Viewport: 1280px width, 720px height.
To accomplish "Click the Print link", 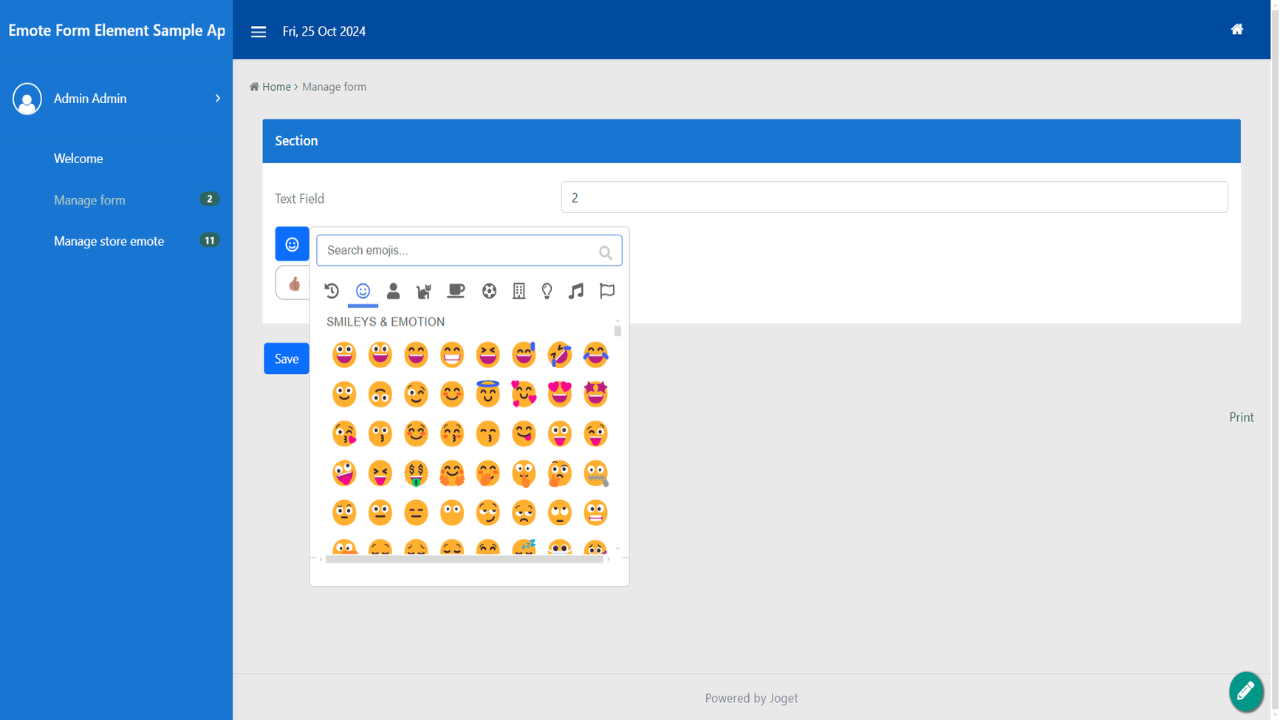I will [x=1241, y=417].
